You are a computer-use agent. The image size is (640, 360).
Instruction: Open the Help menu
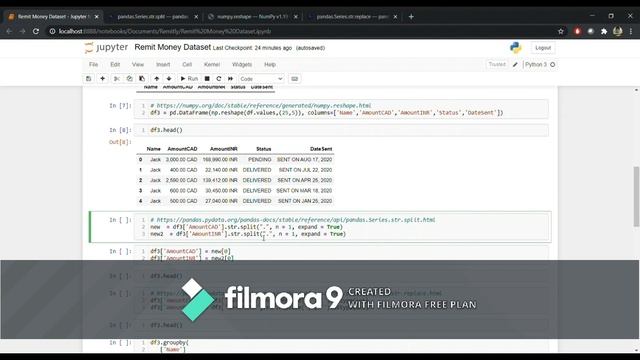tap(270, 64)
